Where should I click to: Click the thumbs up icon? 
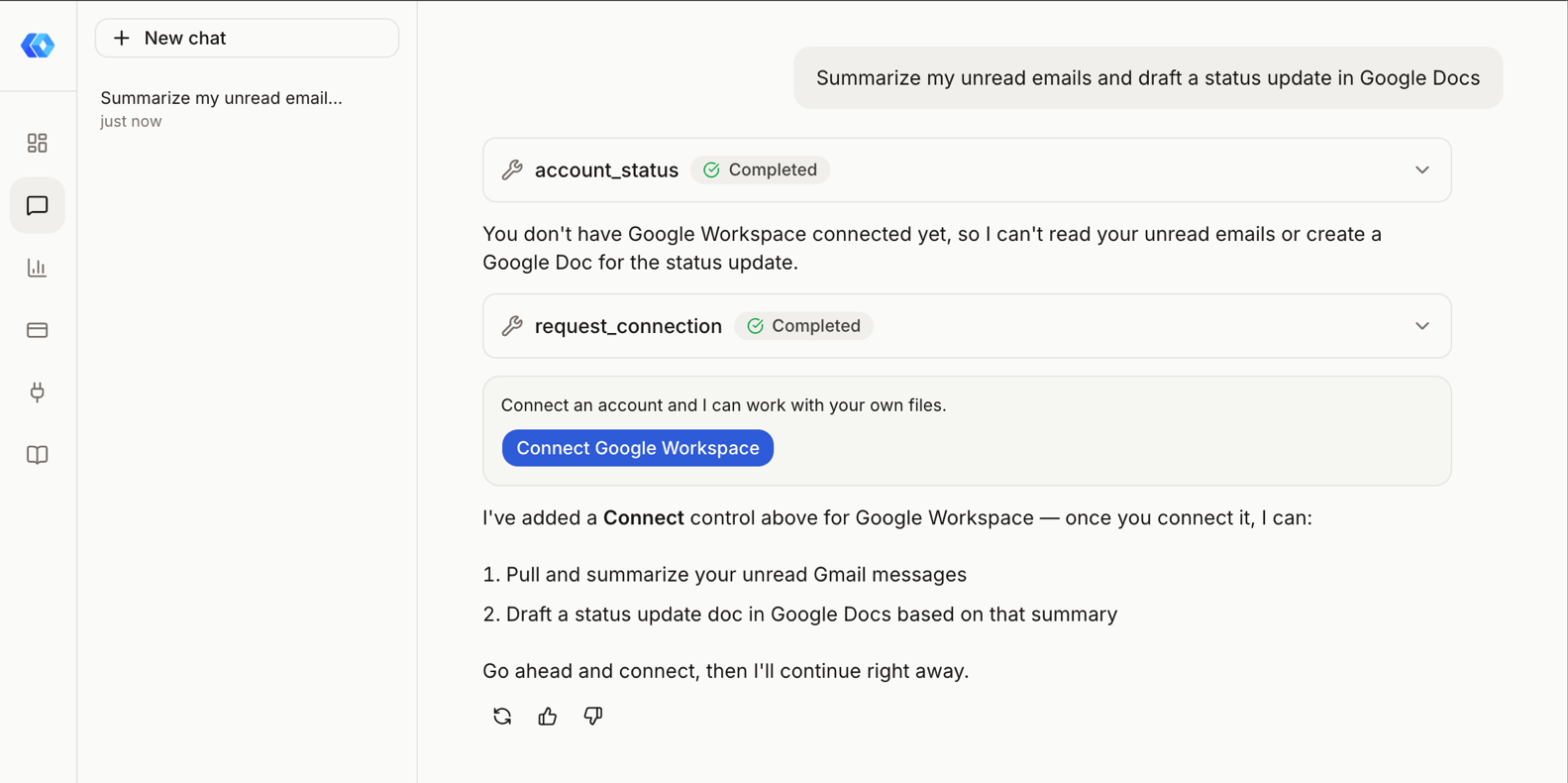(548, 716)
